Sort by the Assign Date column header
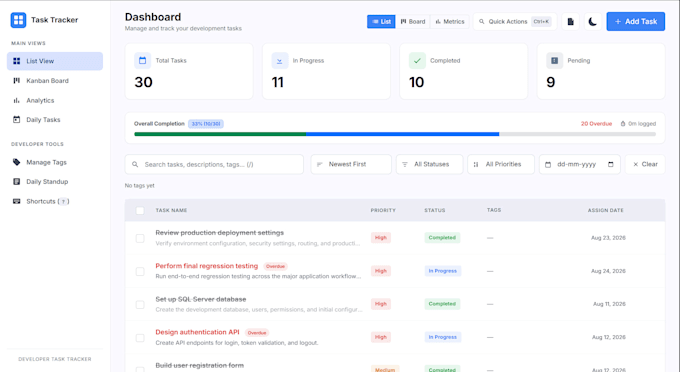The image size is (680, 372). pos(605,210)
